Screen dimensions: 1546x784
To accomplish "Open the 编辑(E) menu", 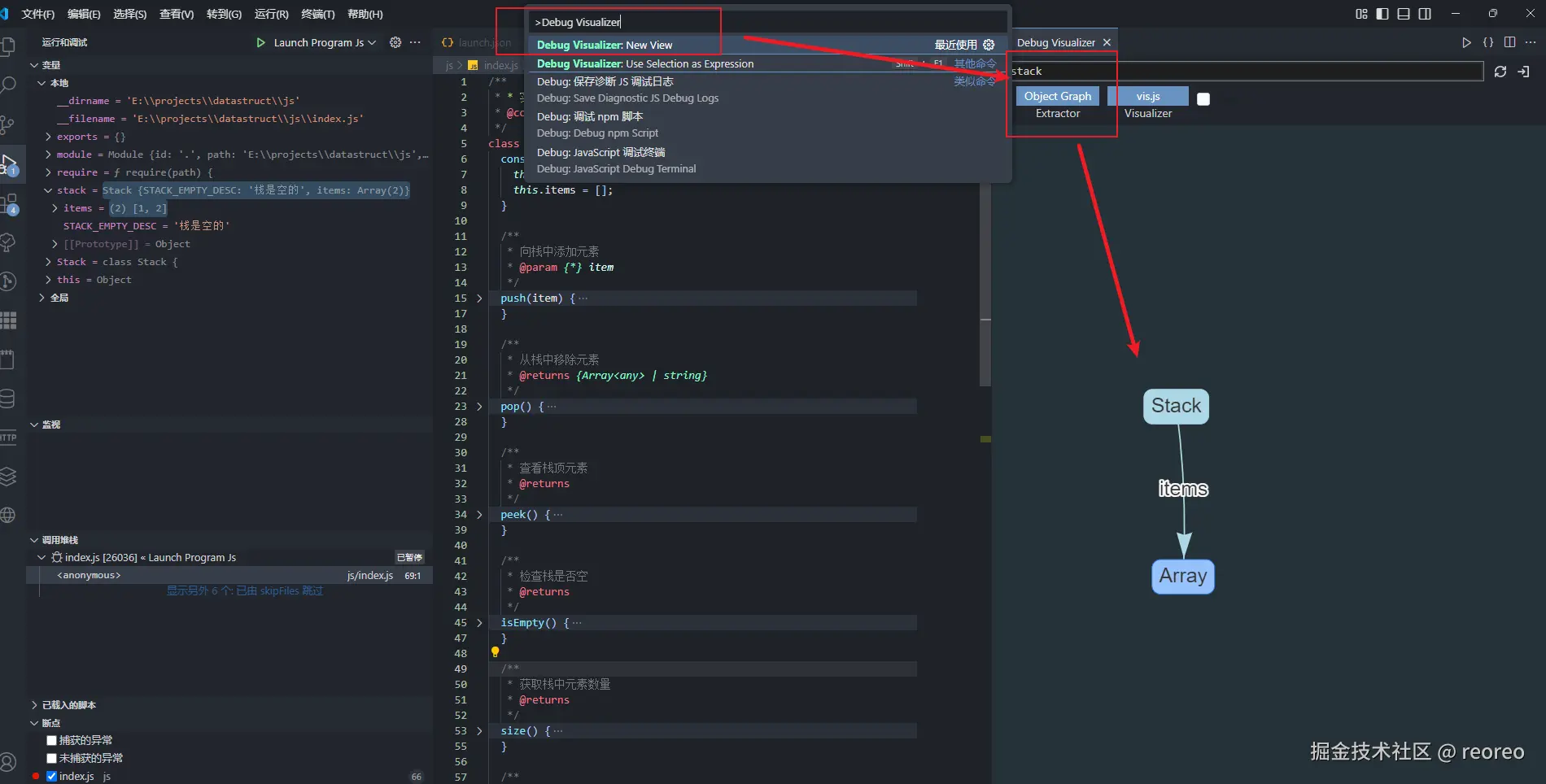I will 84,14.
